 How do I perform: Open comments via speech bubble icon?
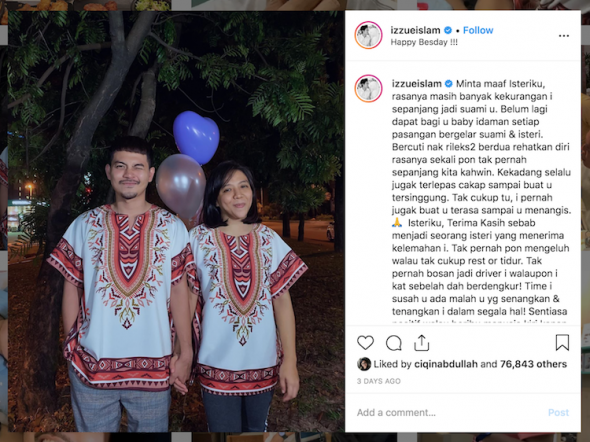point(394,343)
